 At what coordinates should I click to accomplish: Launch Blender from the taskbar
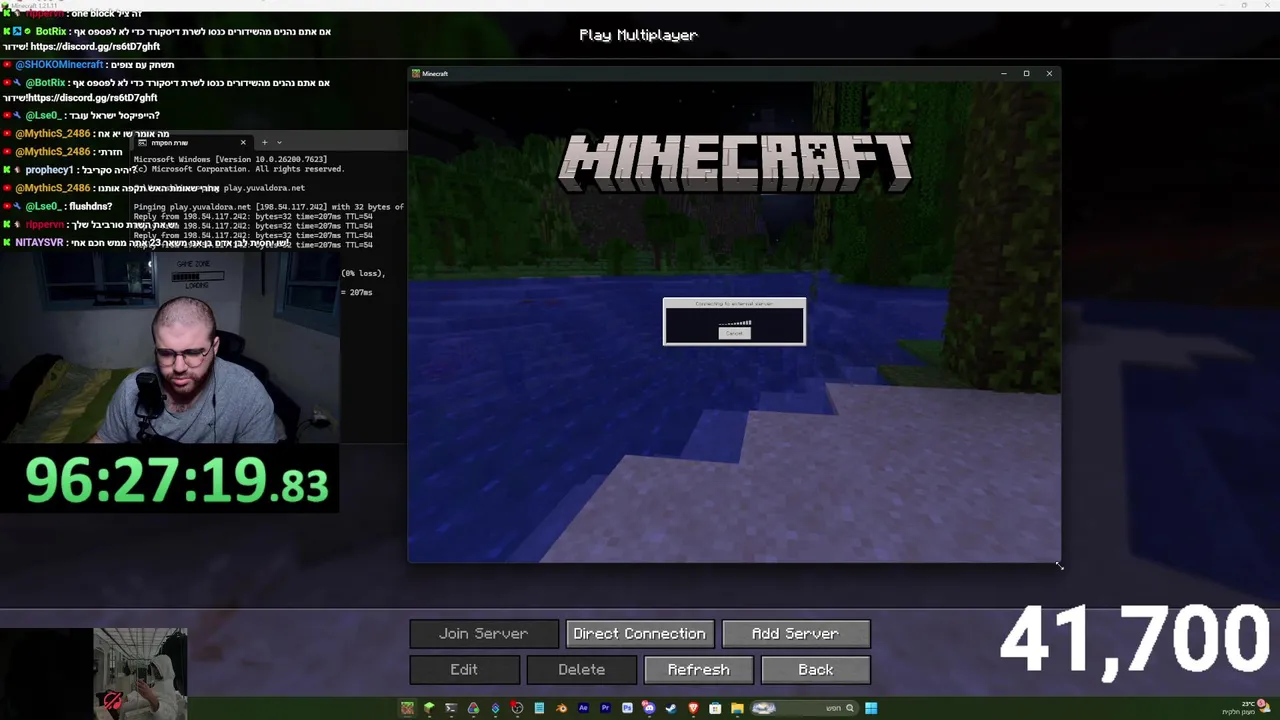[561, 708]
